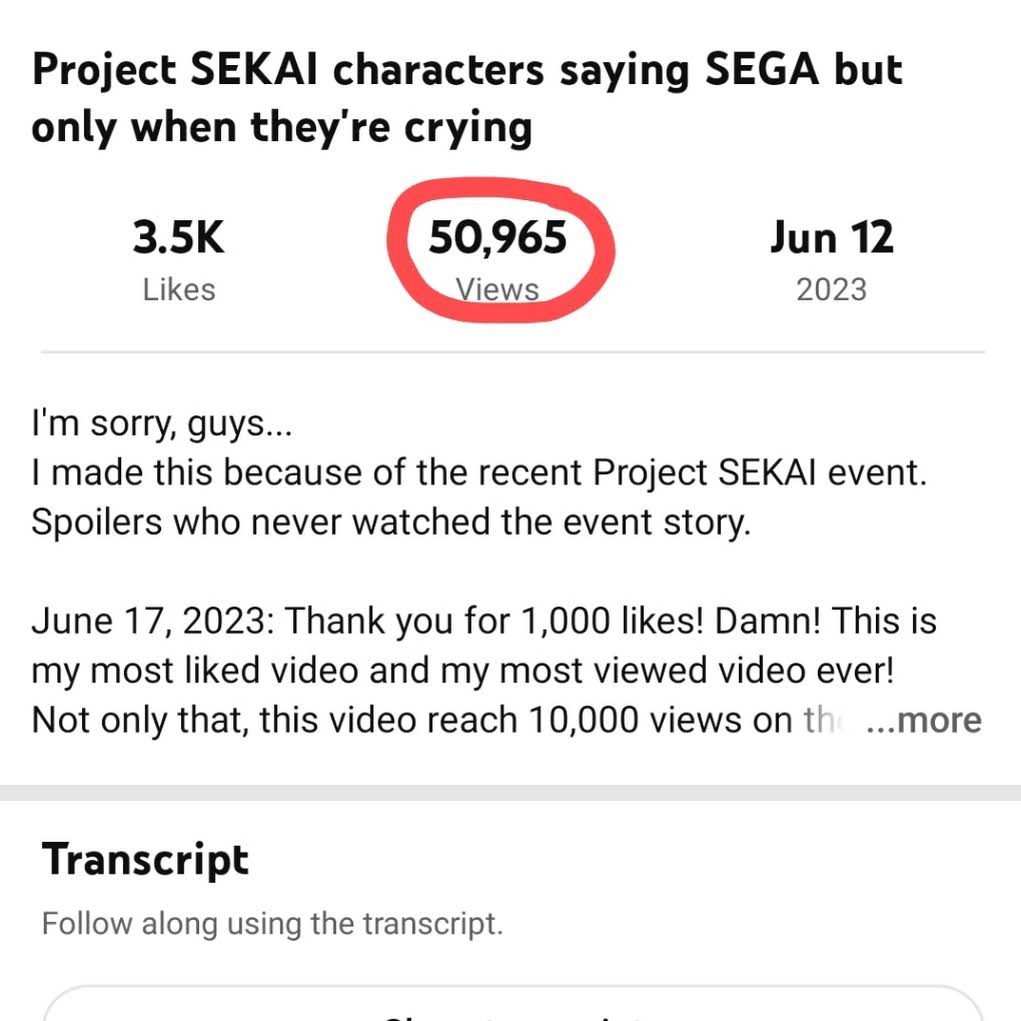Click the "Likes" label under 3.5K
The height and width of the screenshot is (1021, 1021).
click(x=178, y=290)
